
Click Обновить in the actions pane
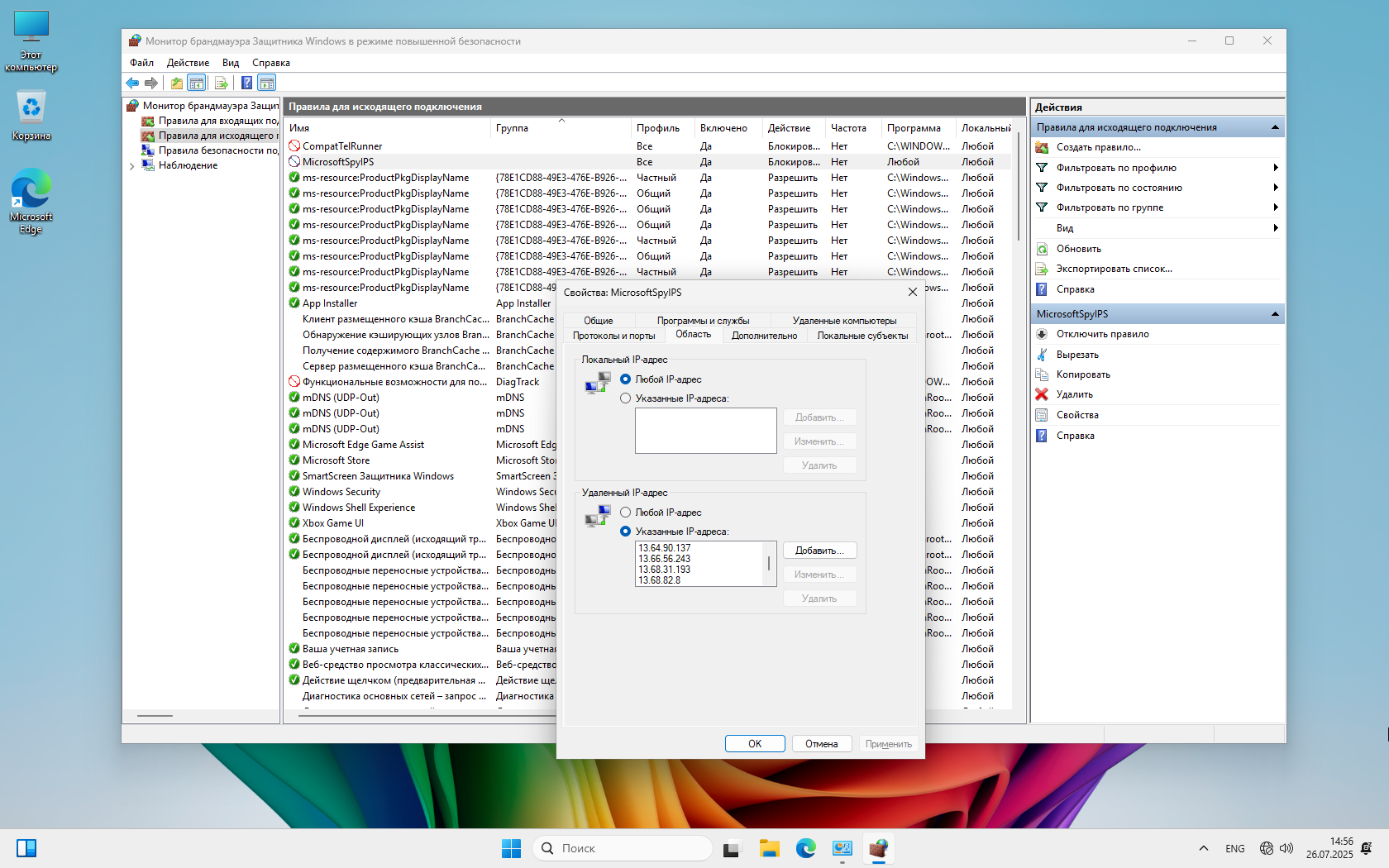(1078, 249)
